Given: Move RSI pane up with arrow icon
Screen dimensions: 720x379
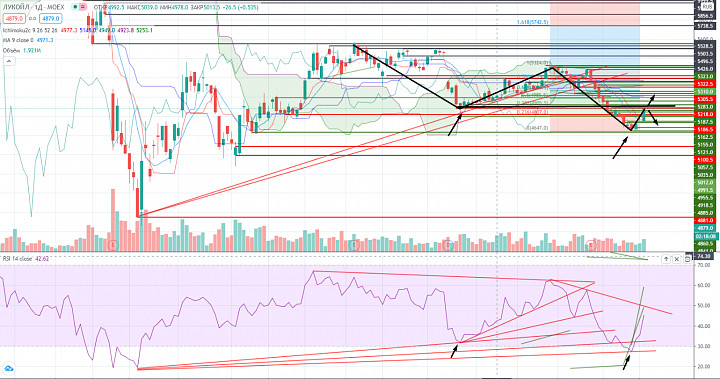Looking at the screenshot, I should (x=666, y=259).
